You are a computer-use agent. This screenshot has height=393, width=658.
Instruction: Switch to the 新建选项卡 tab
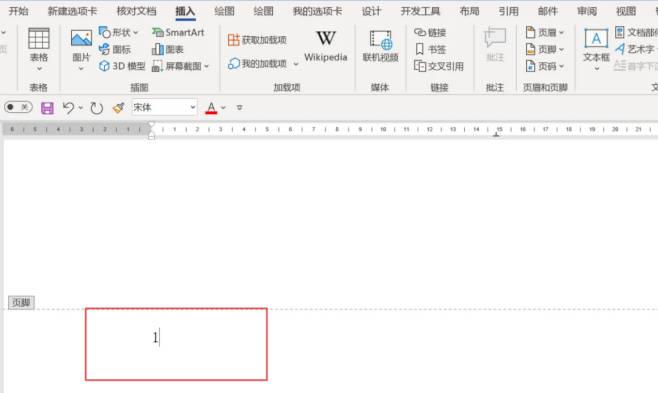pos(72,11)
